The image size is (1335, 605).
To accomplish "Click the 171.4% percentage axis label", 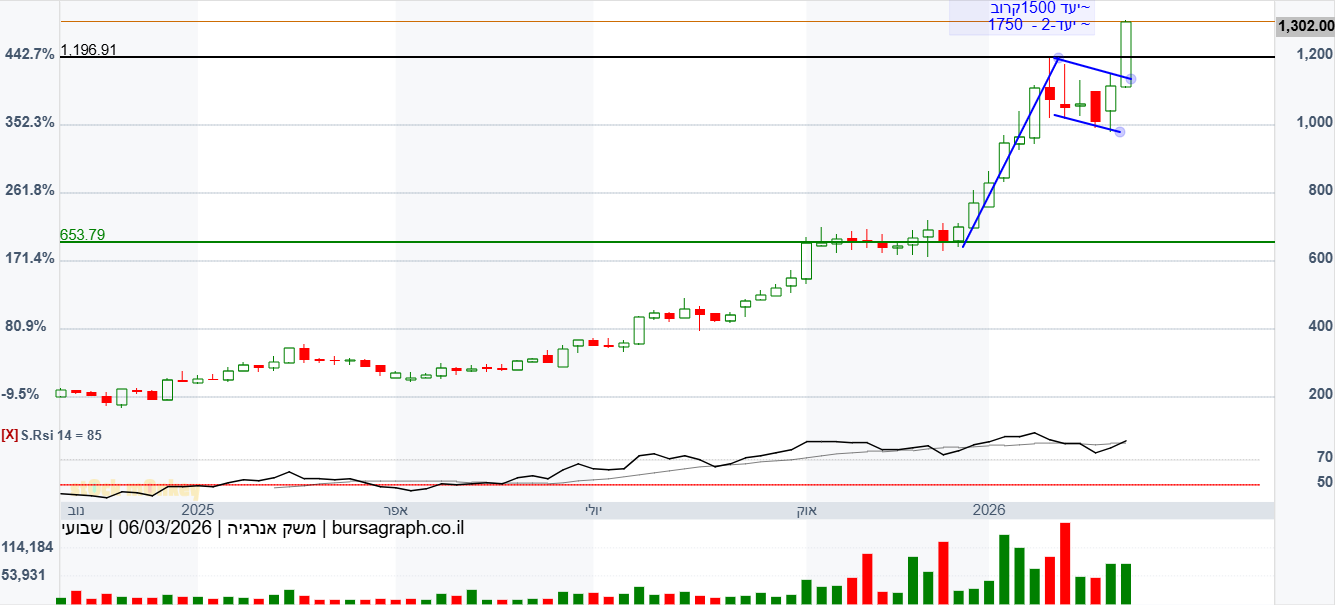I will coord(30,258).
